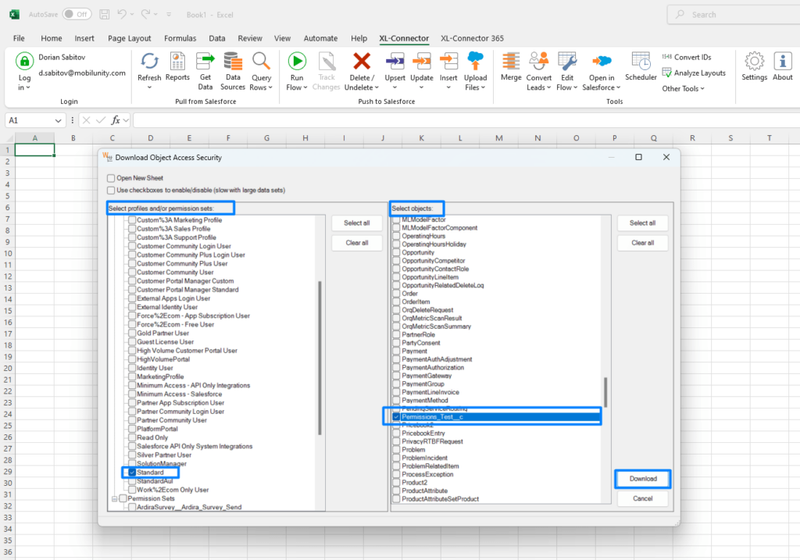Click the Update icon
800x560 pixels.
tap(421, 62)
